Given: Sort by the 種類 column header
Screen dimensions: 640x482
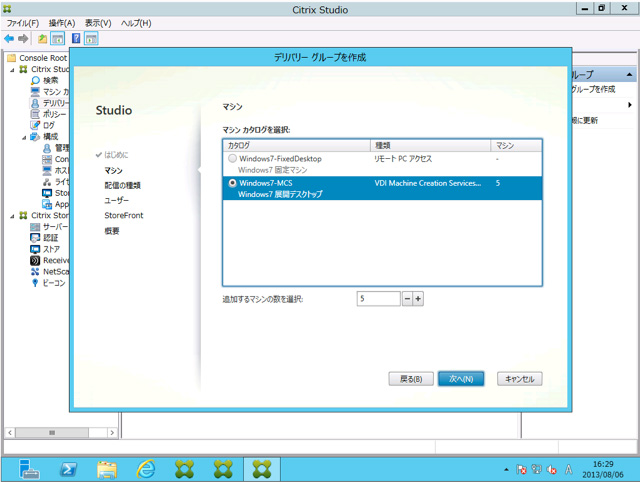Looking at the screenshot, I should 430,146.
